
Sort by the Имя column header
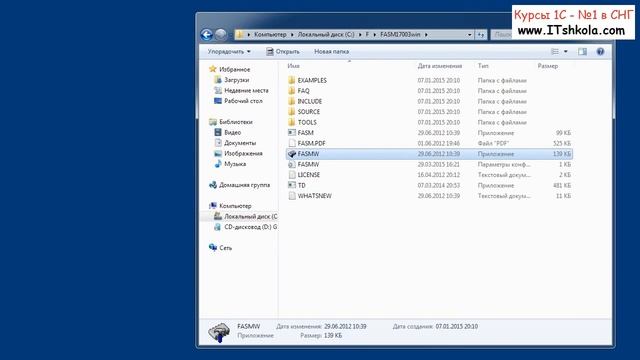pyautogui.click(x=293, y=66)
